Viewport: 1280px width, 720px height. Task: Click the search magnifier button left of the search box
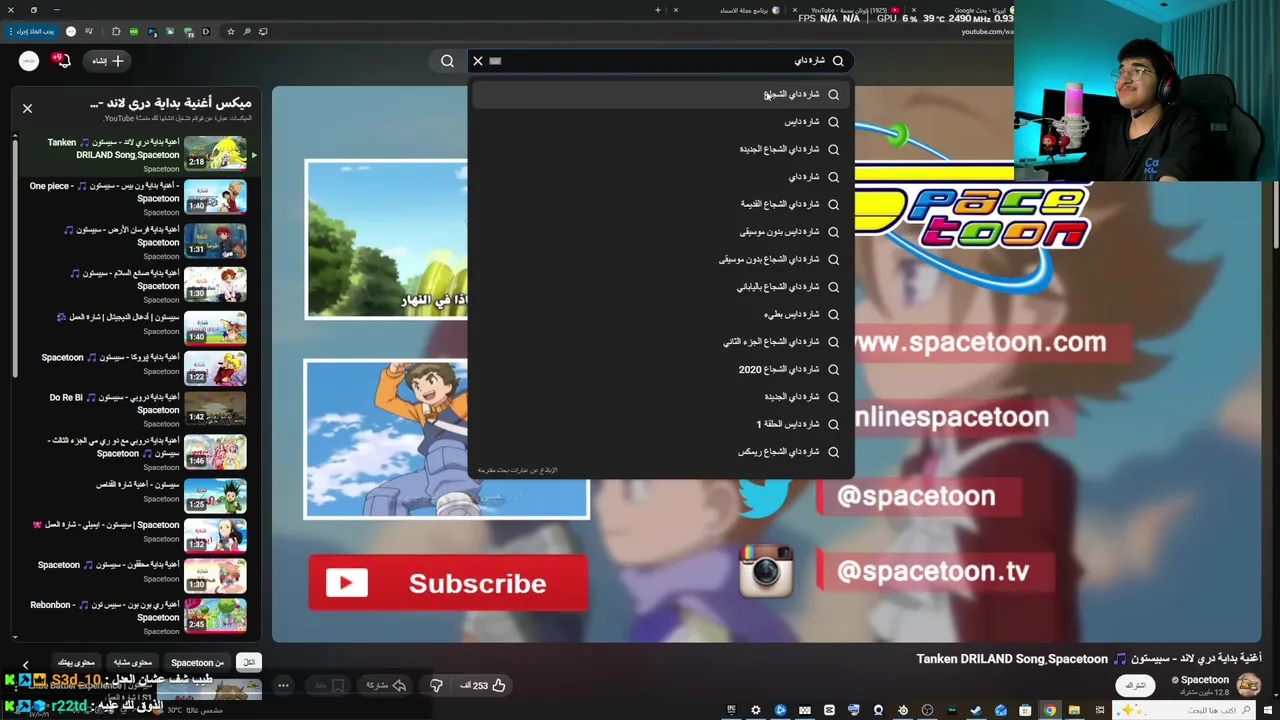(x=447, y=61)
